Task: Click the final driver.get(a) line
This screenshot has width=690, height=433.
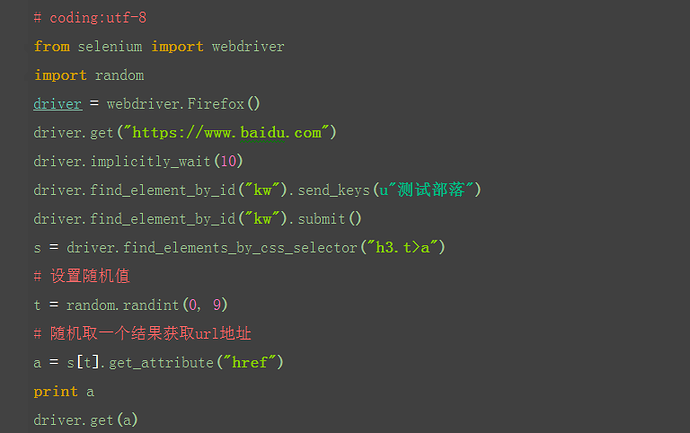Action: click(x=85, y=420)
